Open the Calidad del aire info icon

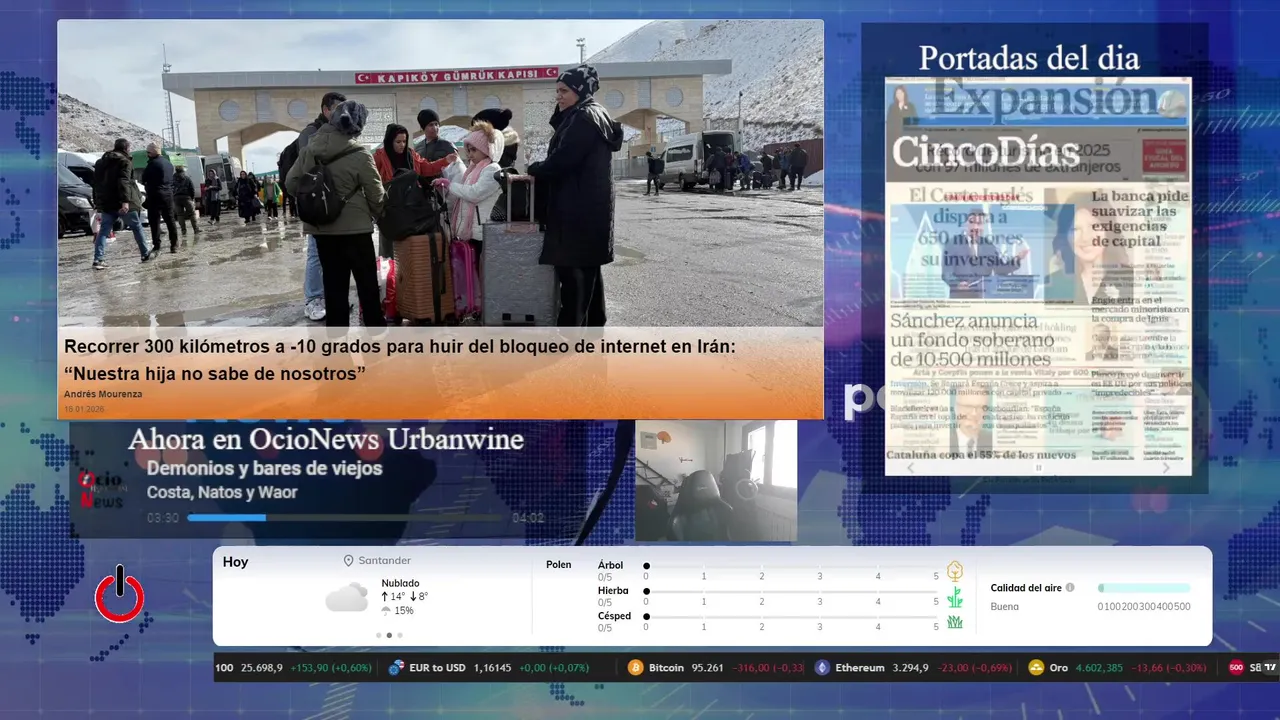(x=1070, y=588)
